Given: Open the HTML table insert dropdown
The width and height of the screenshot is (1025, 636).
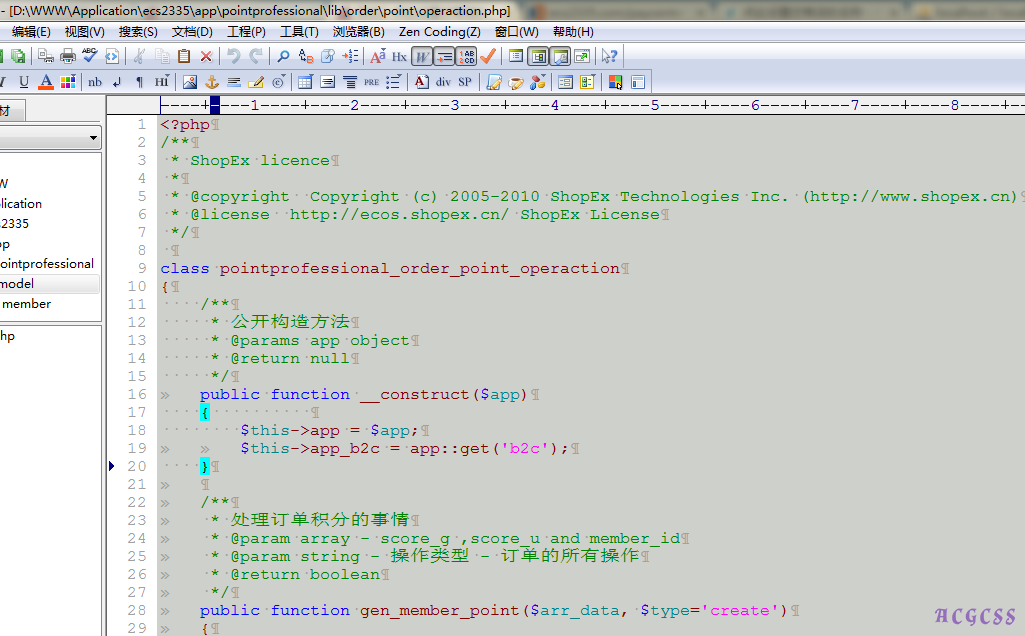Looking at the screenshot, I should coord(305,82).
